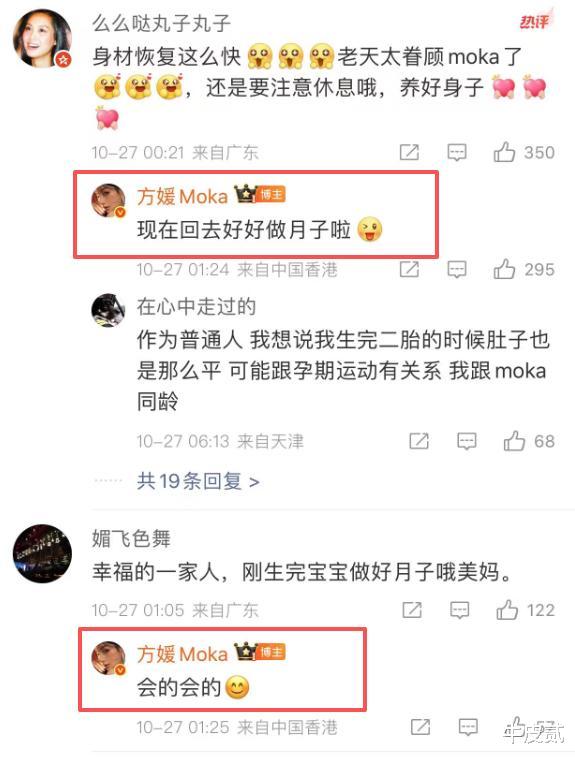Image resolution: width=575 pixels, height=758 pixels.
Task: Open 在心中走过的's small avatar
Action: [108, 310]
